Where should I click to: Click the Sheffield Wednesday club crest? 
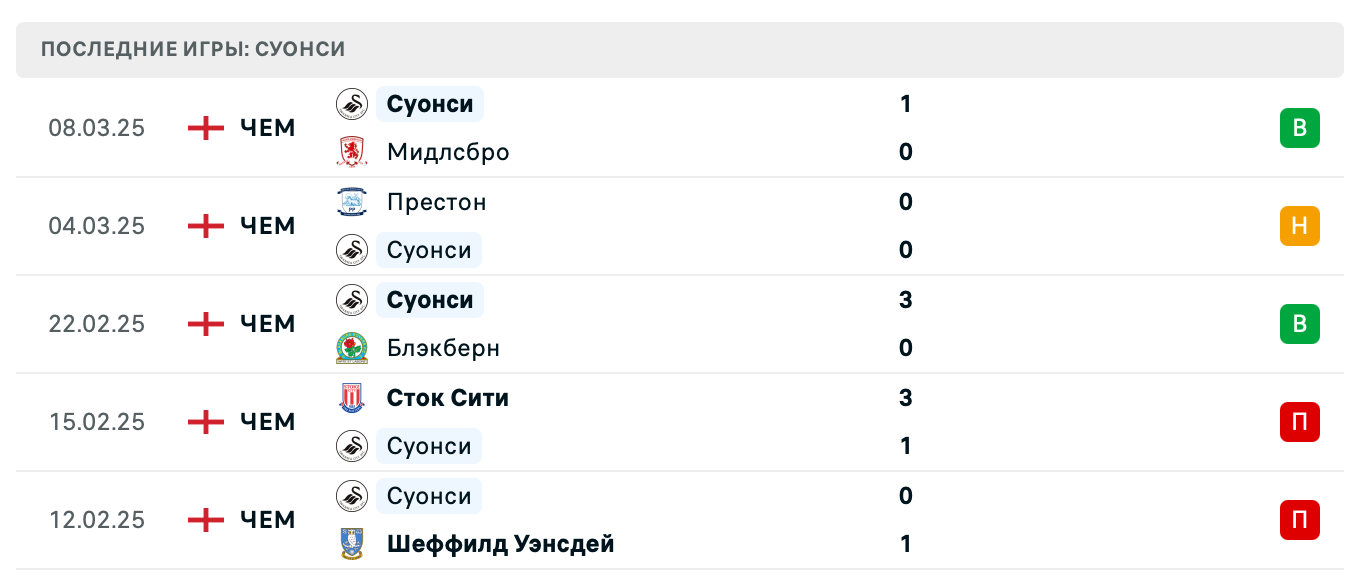(x=352, y=544)
